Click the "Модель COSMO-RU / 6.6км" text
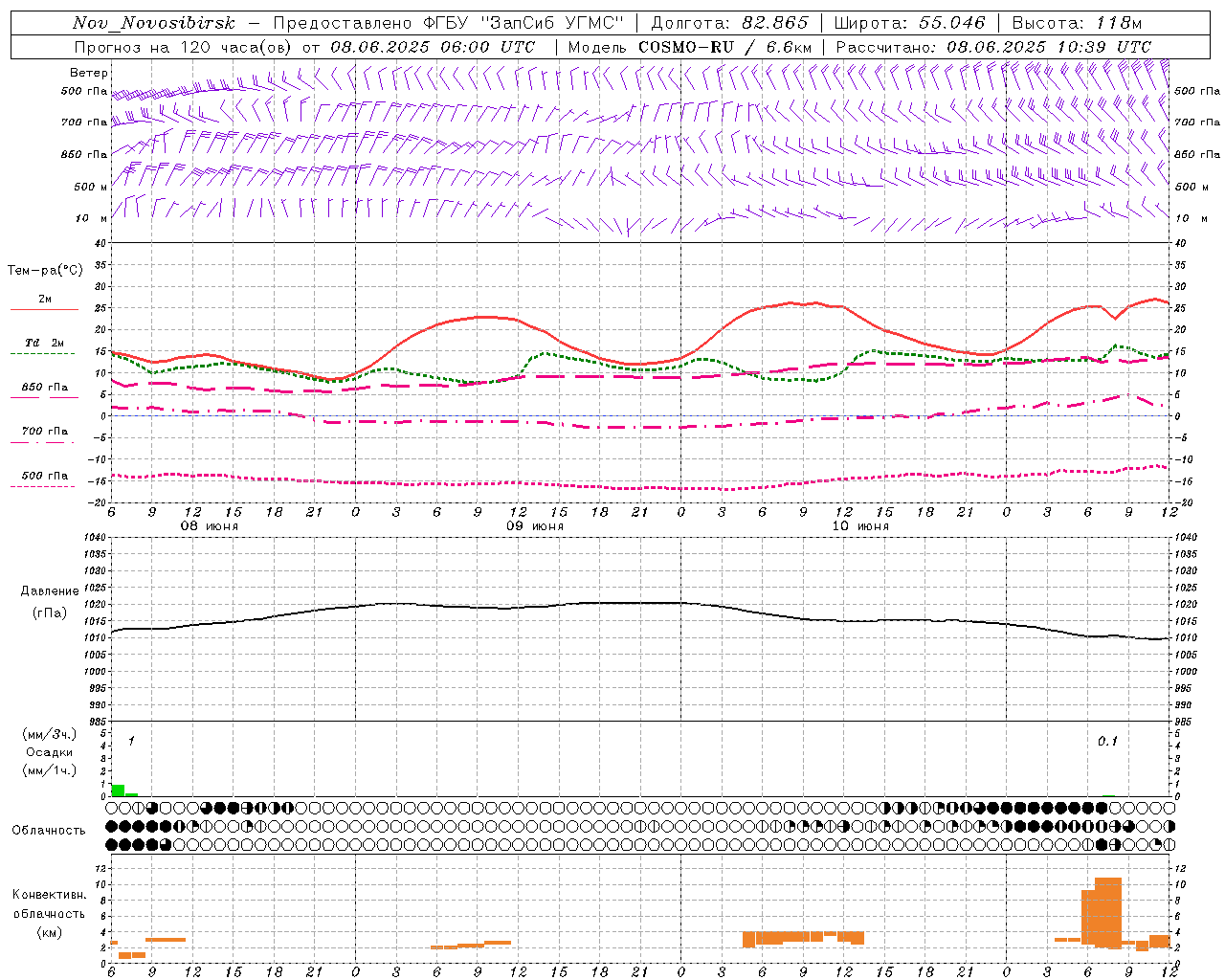Image resolution: width=1225 pixels, height=980 pixels. [x=689, y=47]
